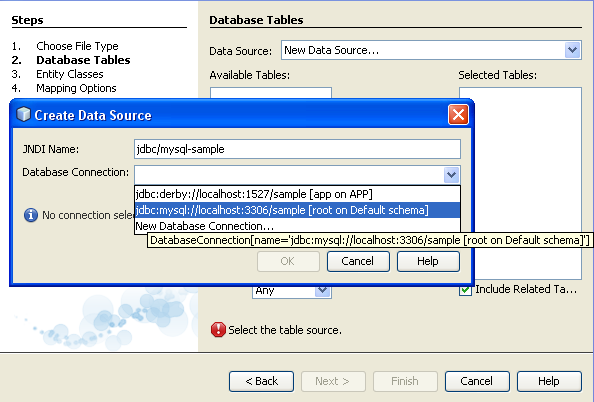Click the Finish wizard button
This screenshot has height=402, width=594.
click(x=405, y=381)
